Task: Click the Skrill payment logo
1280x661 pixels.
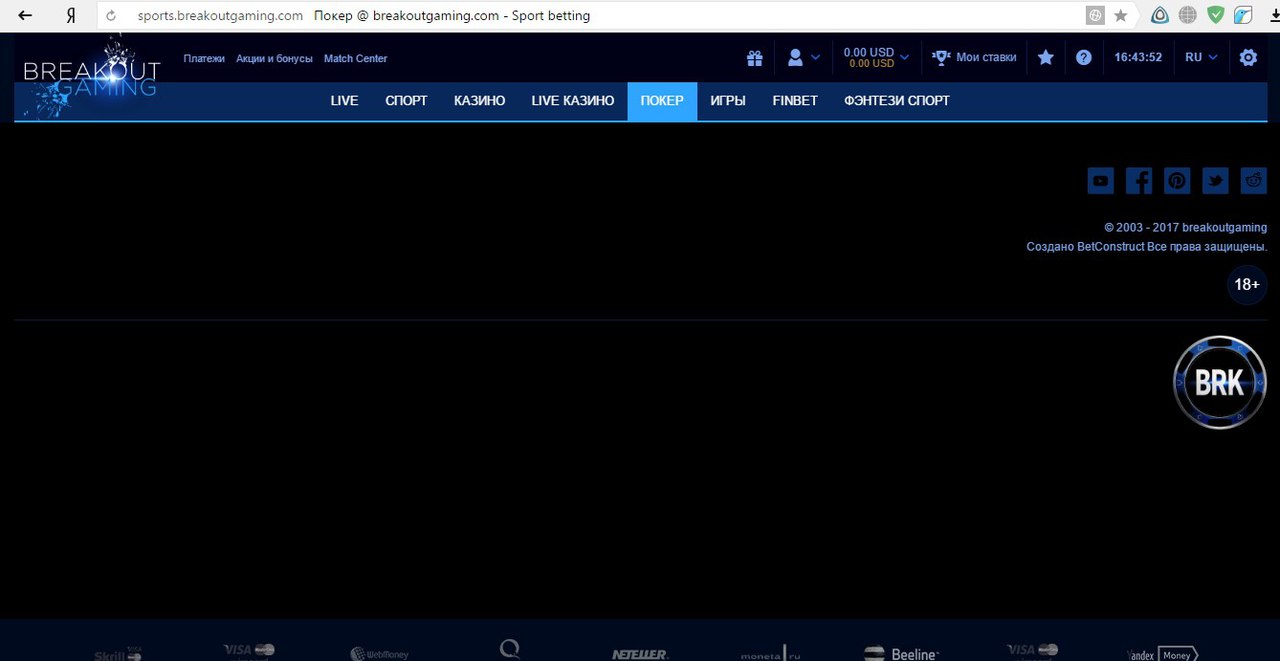Action: pos(117,654)
